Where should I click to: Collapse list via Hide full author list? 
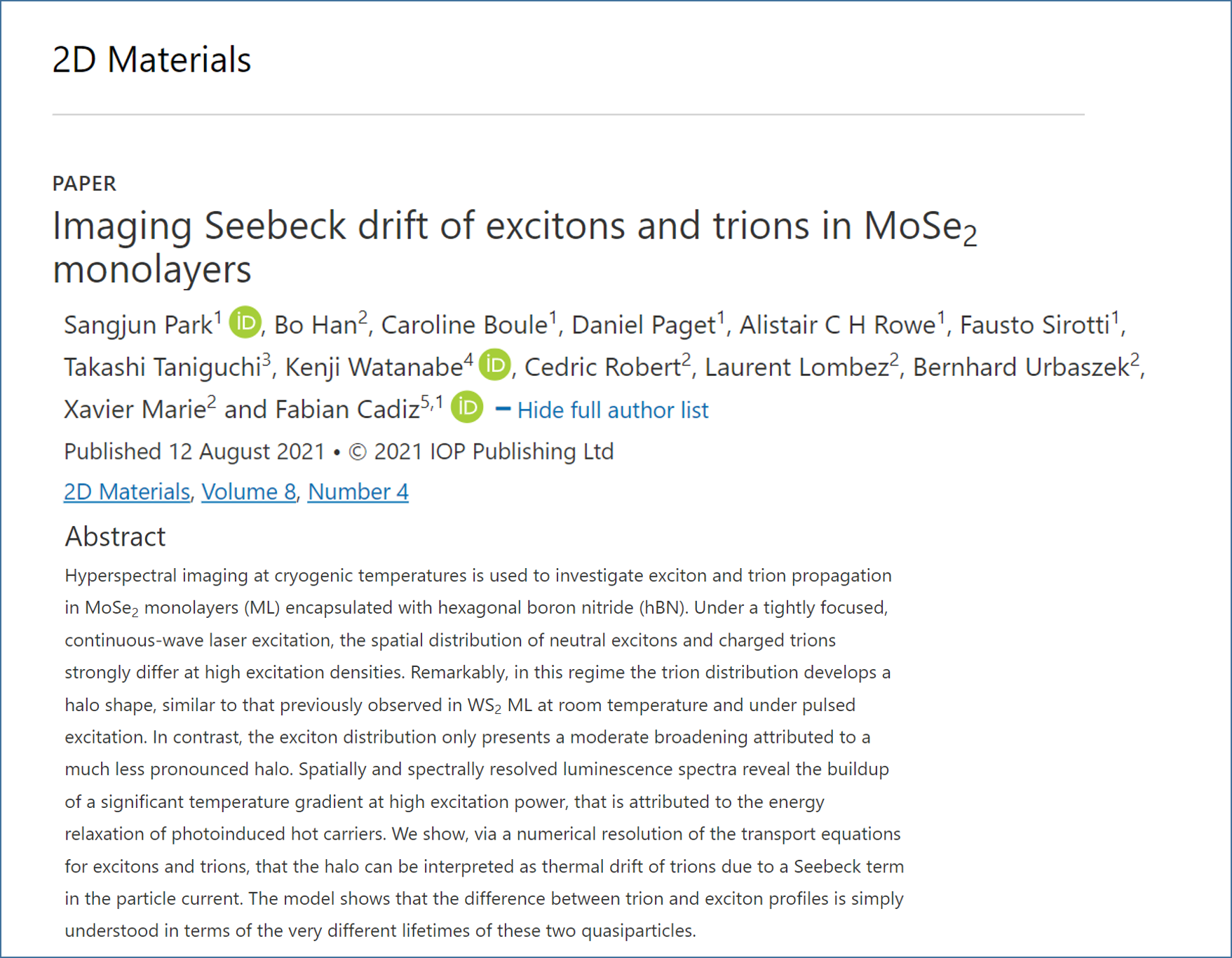pyautogui.click(x=612, y=410)
